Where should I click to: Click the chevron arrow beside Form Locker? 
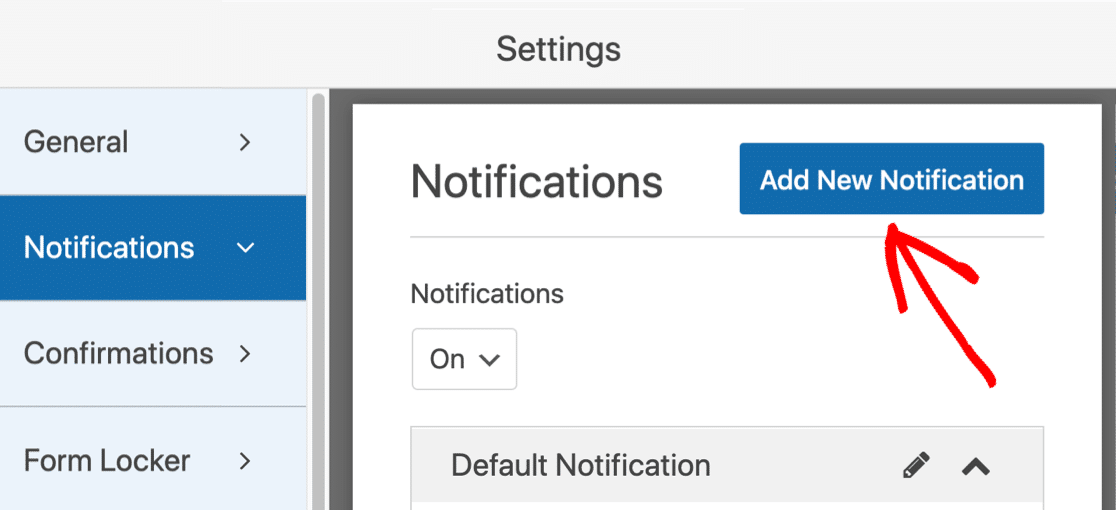[246, 461]
